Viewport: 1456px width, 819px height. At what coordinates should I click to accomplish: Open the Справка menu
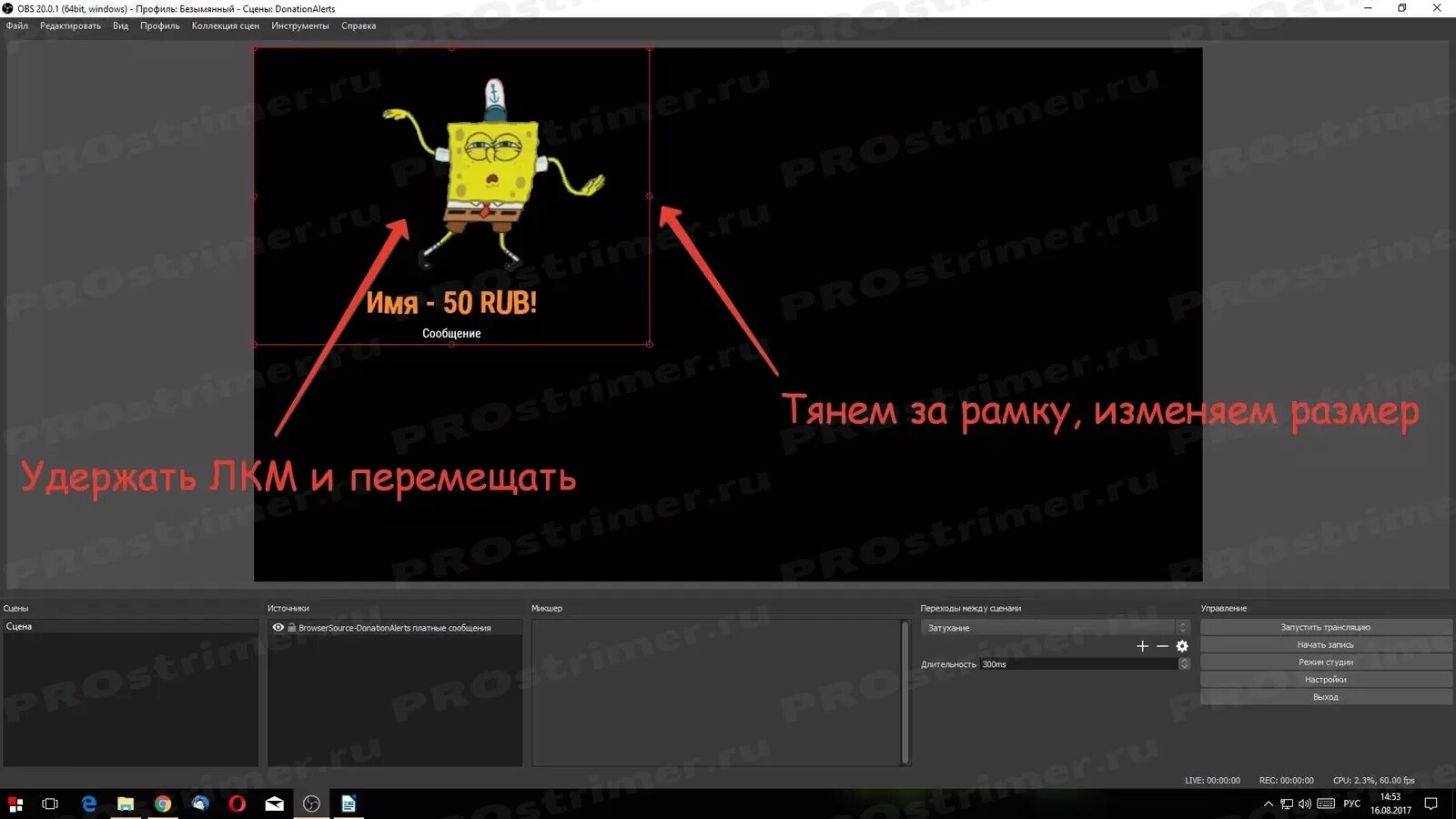pyautogui.click(x=359, y=25)
